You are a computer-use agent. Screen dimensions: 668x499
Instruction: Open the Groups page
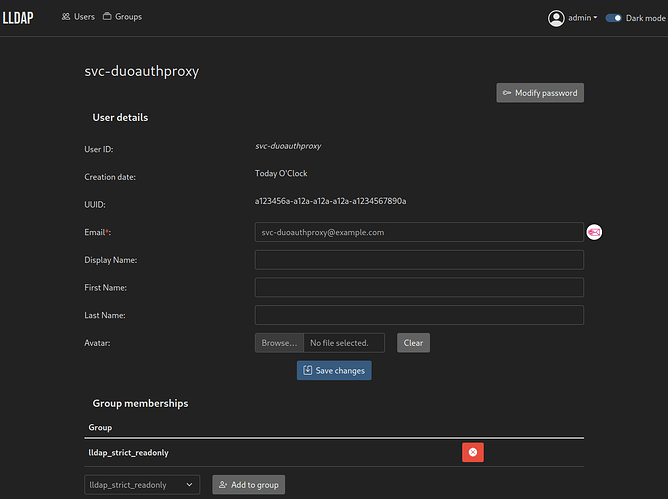pos(122,17)
